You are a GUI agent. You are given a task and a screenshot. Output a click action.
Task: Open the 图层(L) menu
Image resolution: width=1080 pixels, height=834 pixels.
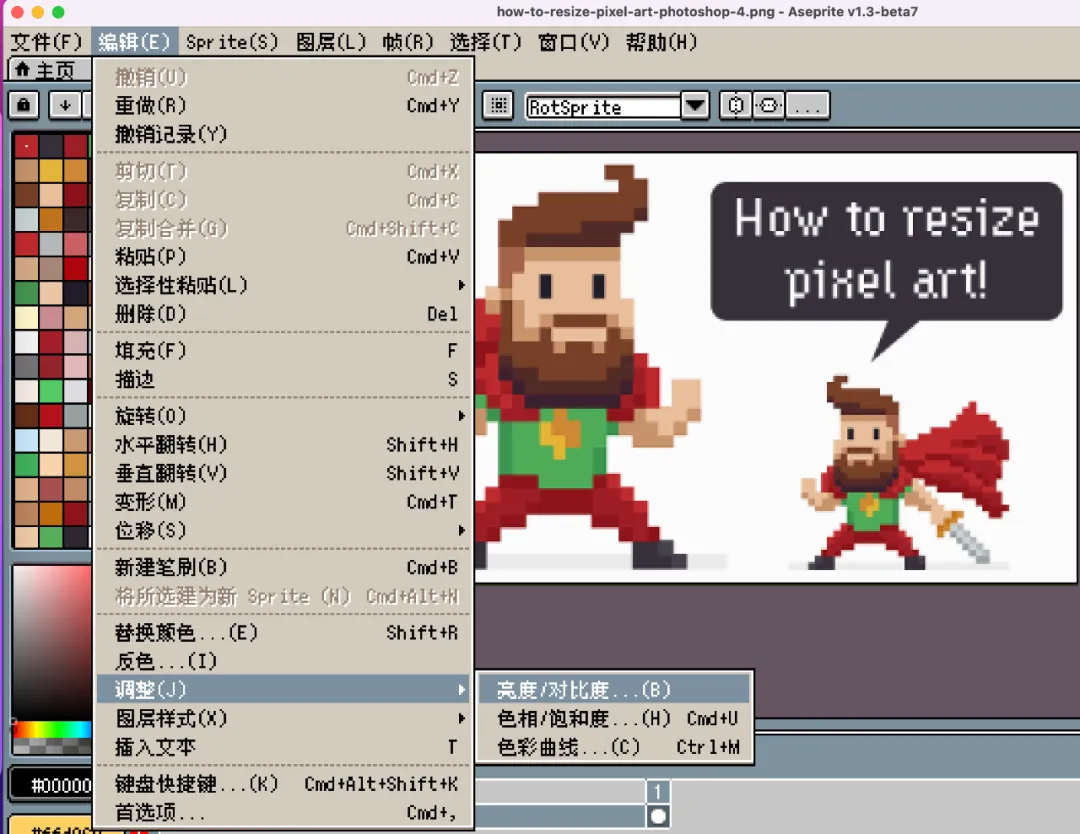click(331, 42)
